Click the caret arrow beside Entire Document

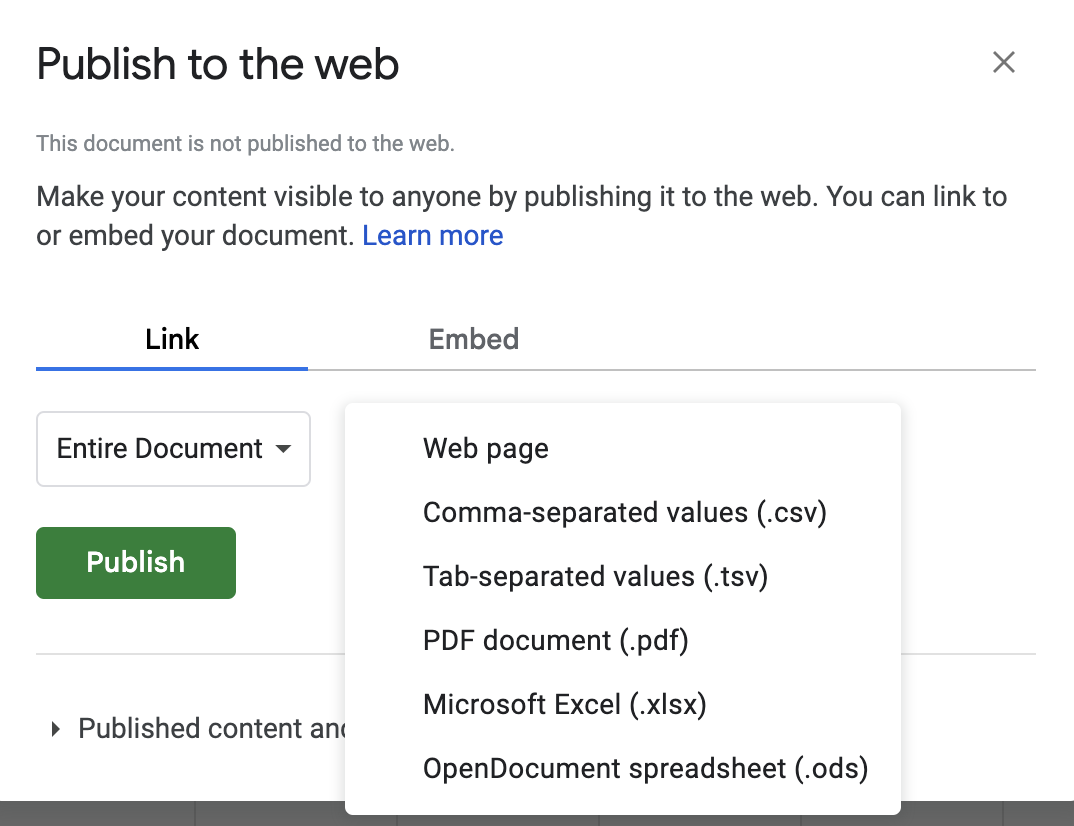click(283, 449)
